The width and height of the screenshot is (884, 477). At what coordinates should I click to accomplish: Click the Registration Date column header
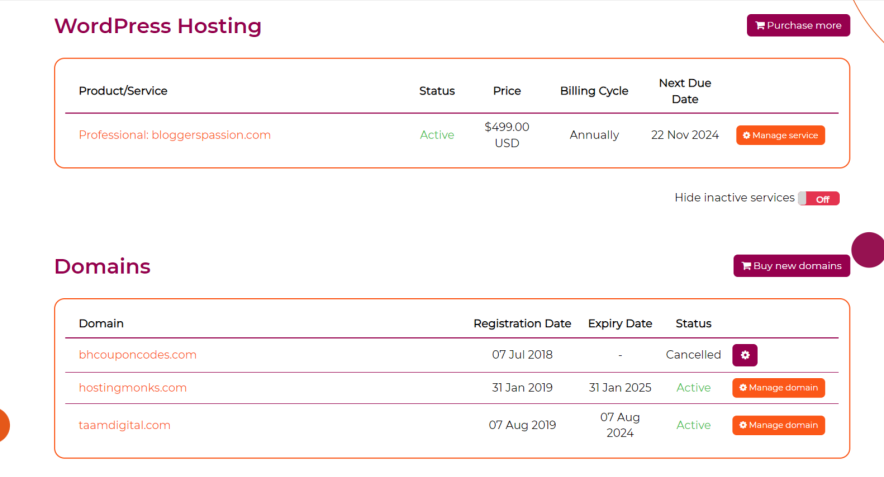(x=522, y=324)
